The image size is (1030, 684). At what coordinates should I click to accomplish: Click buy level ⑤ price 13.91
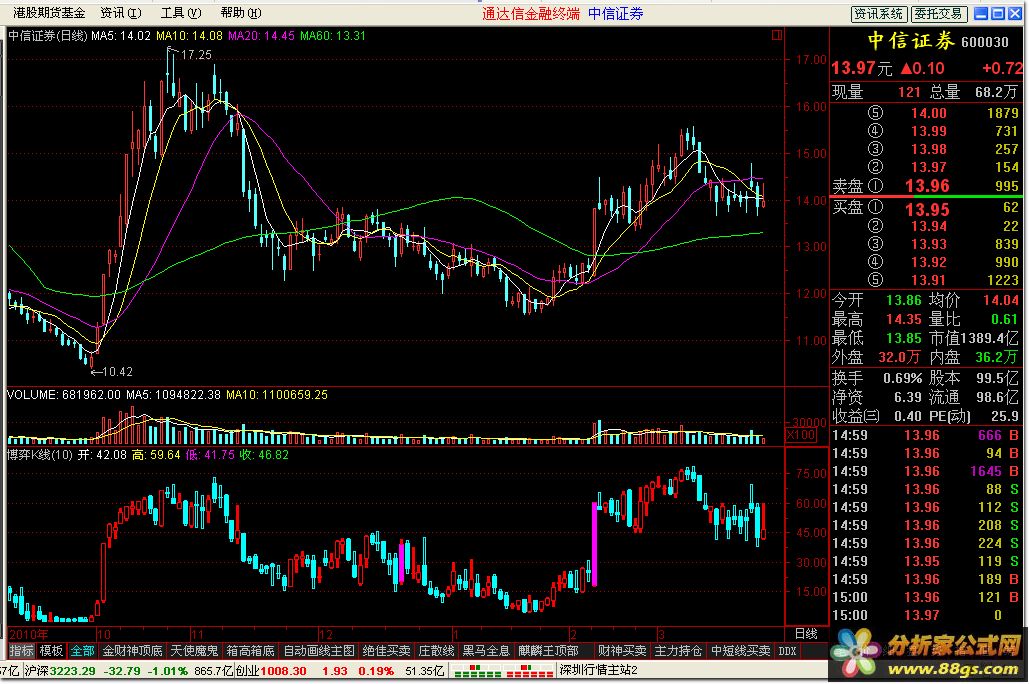pyautogui.click(x=928, y=281)
